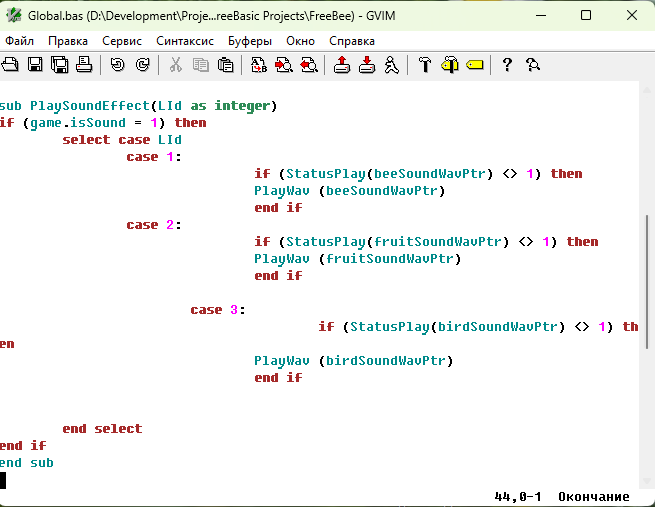Open the Синтаксис menu
The height and width of the screenshot is (507, 655).
(x=185, y=41)
